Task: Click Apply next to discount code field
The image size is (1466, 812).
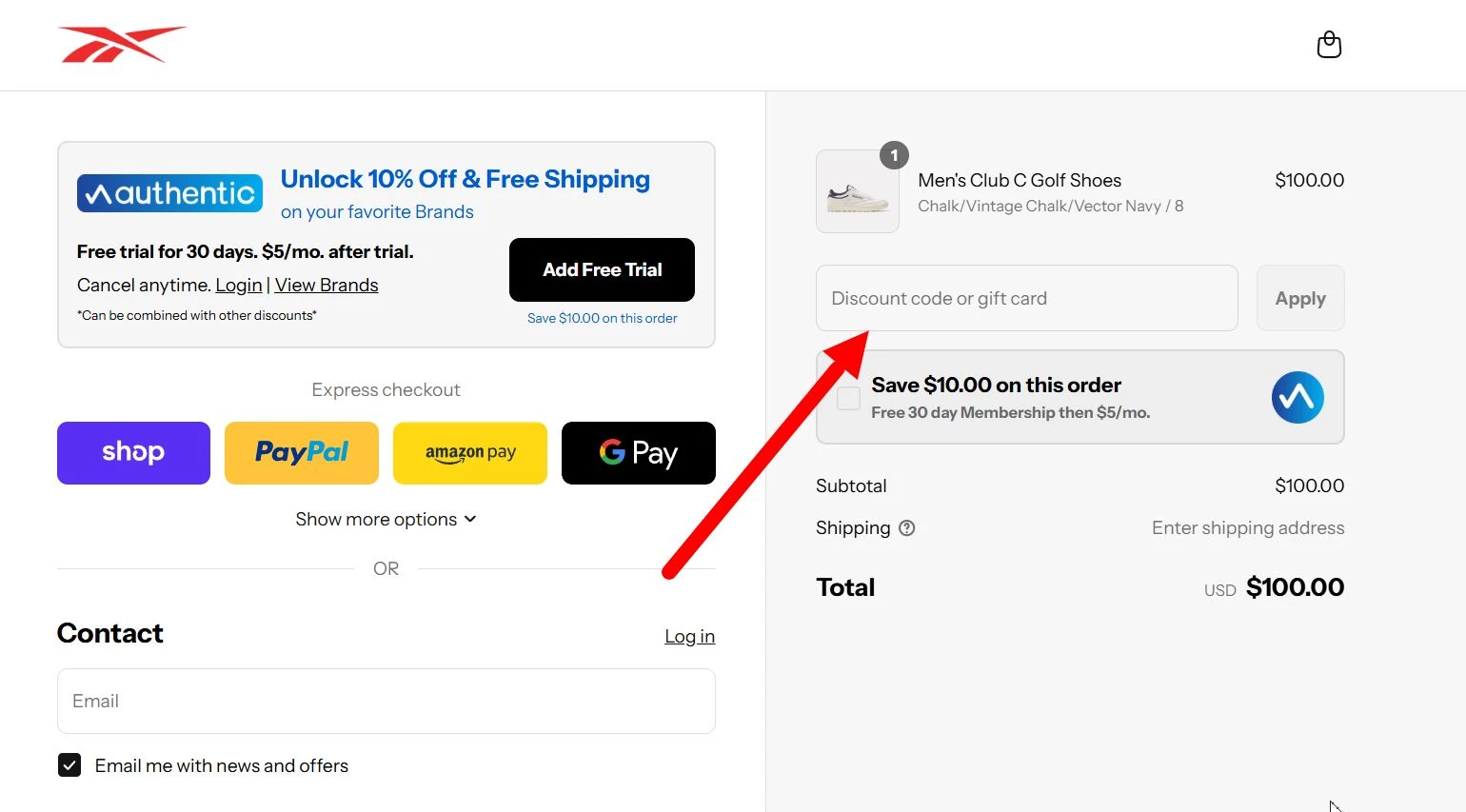Action: pos(1300,298)
